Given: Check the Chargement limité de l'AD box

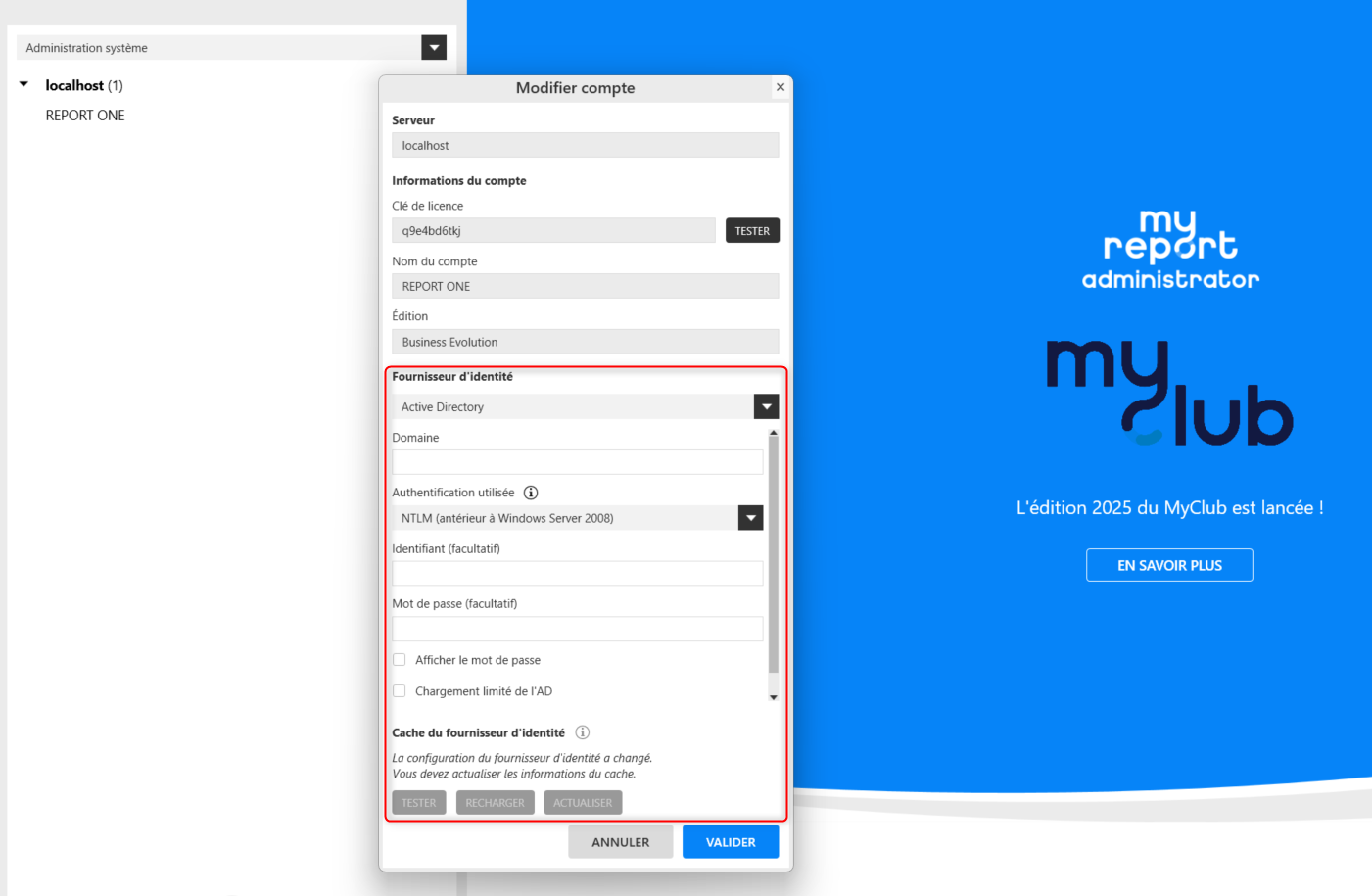Looking at the screenshot, I should pos(400,691).
